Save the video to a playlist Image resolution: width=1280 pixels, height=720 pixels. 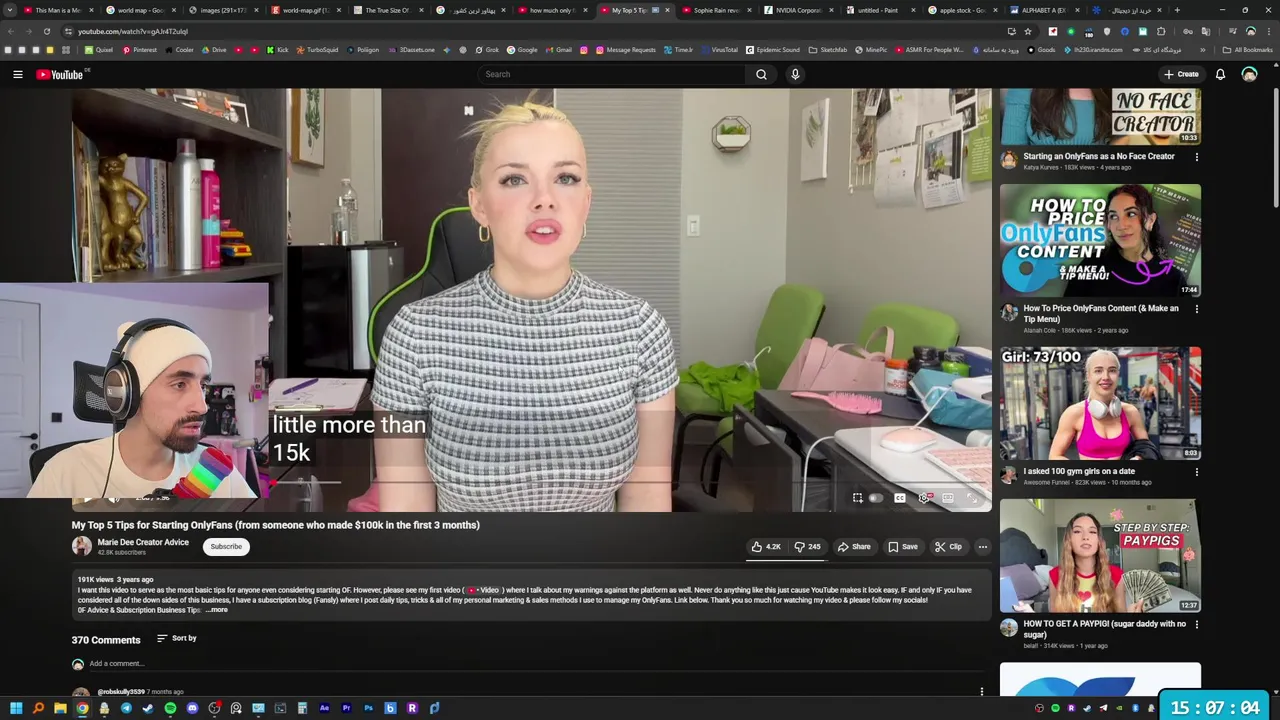click(903, 547)
